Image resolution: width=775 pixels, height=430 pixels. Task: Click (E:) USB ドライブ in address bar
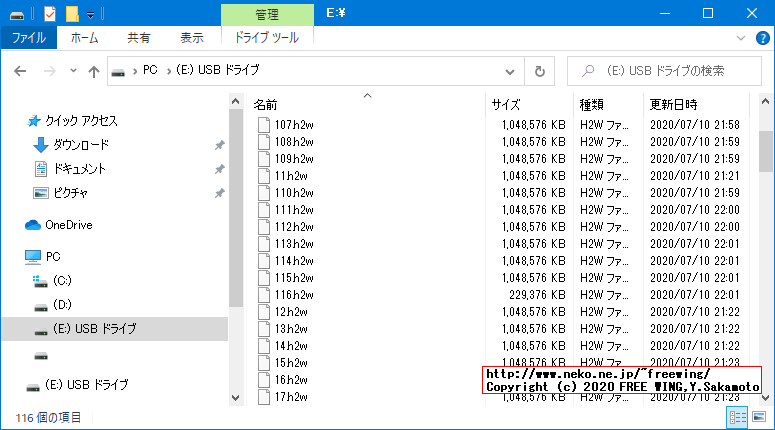pyautogui.click(x=217, y=70)
